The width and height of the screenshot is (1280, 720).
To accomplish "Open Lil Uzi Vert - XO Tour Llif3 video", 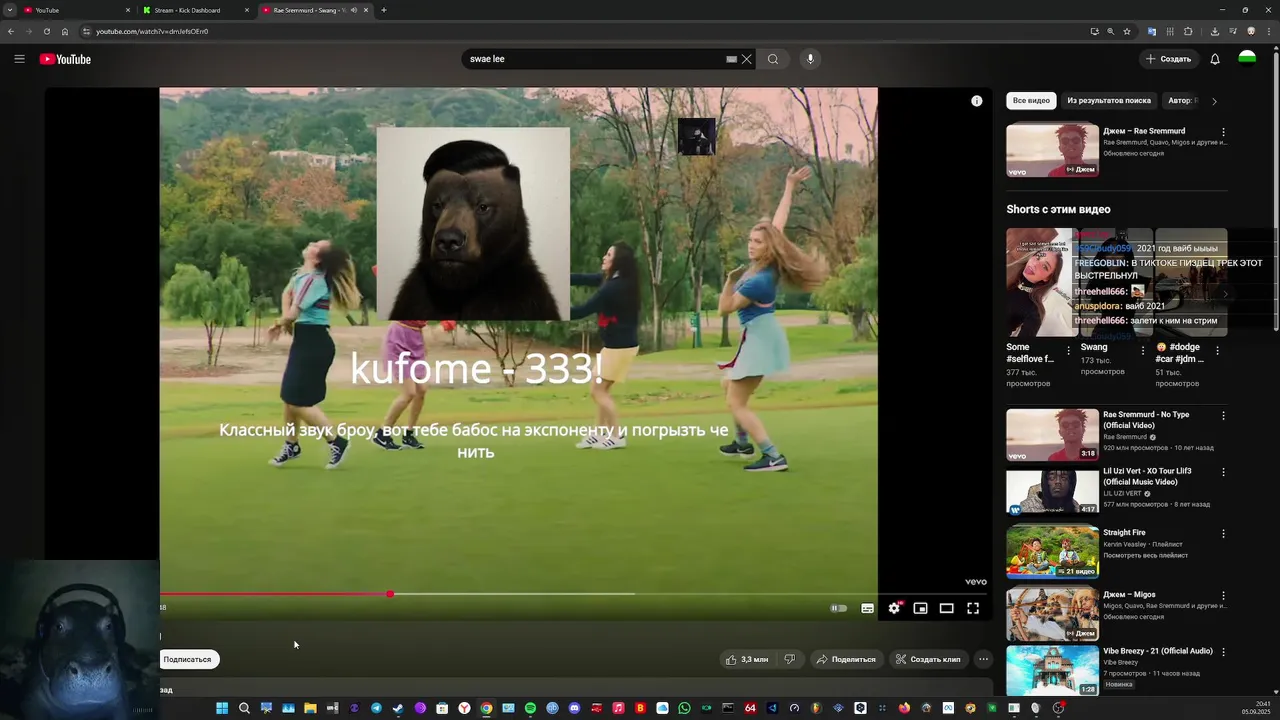I will [1052, 491].
